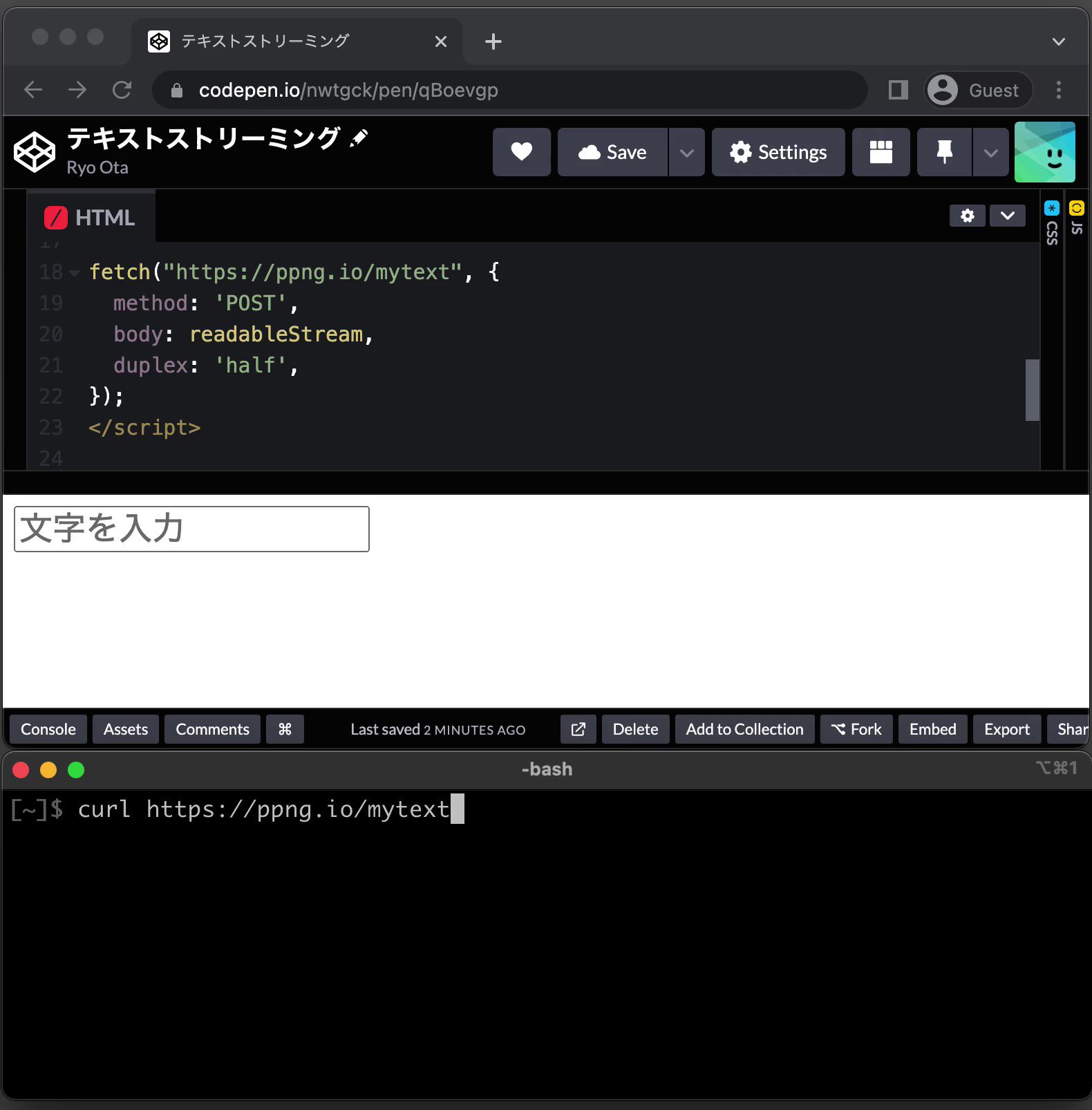Image resolution: width=1092 pixels, height=1110 pixels.
Task: Click fetch URL string on line 18
Action: (x=312, y=272)
